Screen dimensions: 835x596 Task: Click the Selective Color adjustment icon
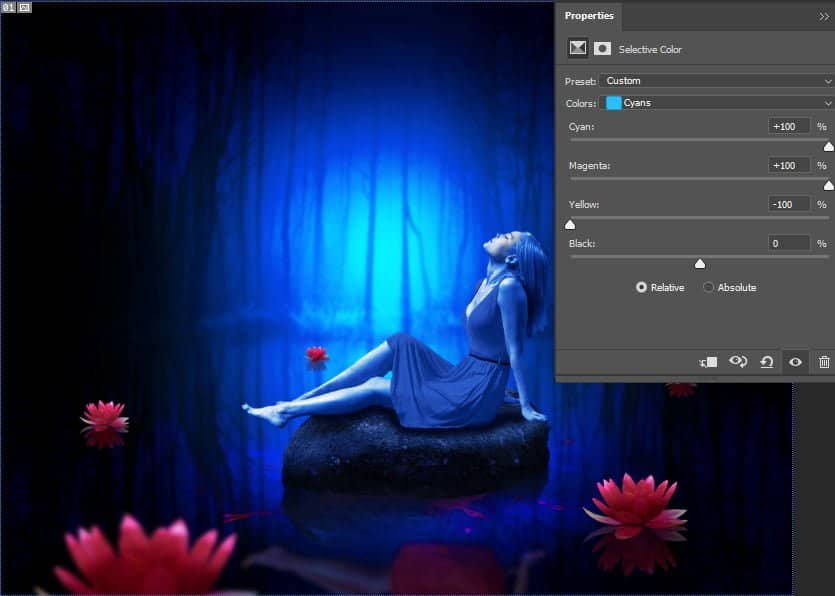tap(577, 48)
